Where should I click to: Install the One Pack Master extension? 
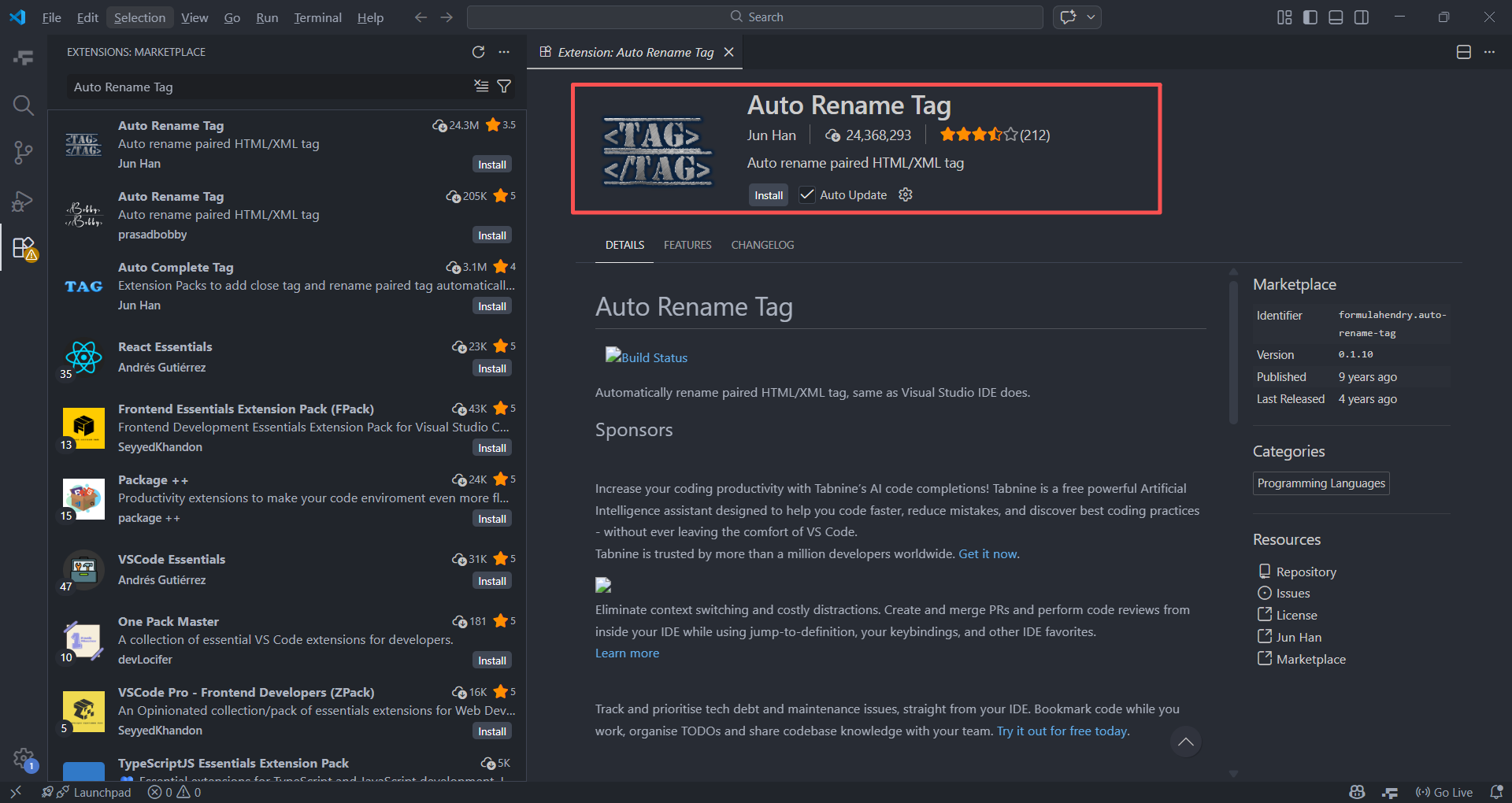492,661
